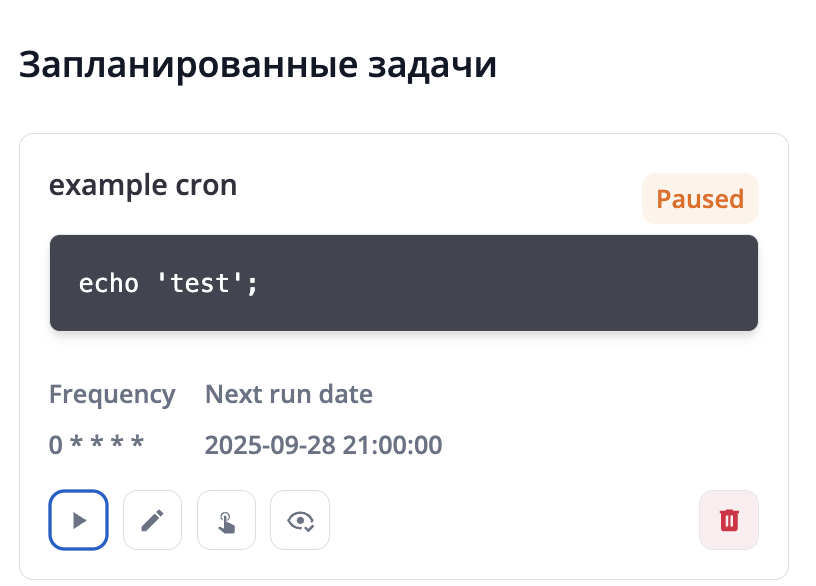The image size is (816, 586).
Task: Click the orange Paused status badge
Action: pyautogui.click(x=700, y=199)
